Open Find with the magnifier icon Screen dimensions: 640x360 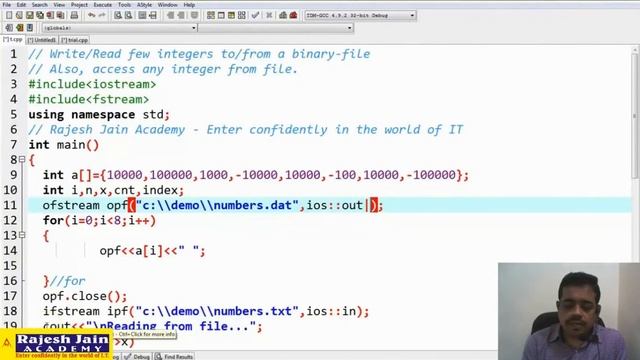pos(118,16)
